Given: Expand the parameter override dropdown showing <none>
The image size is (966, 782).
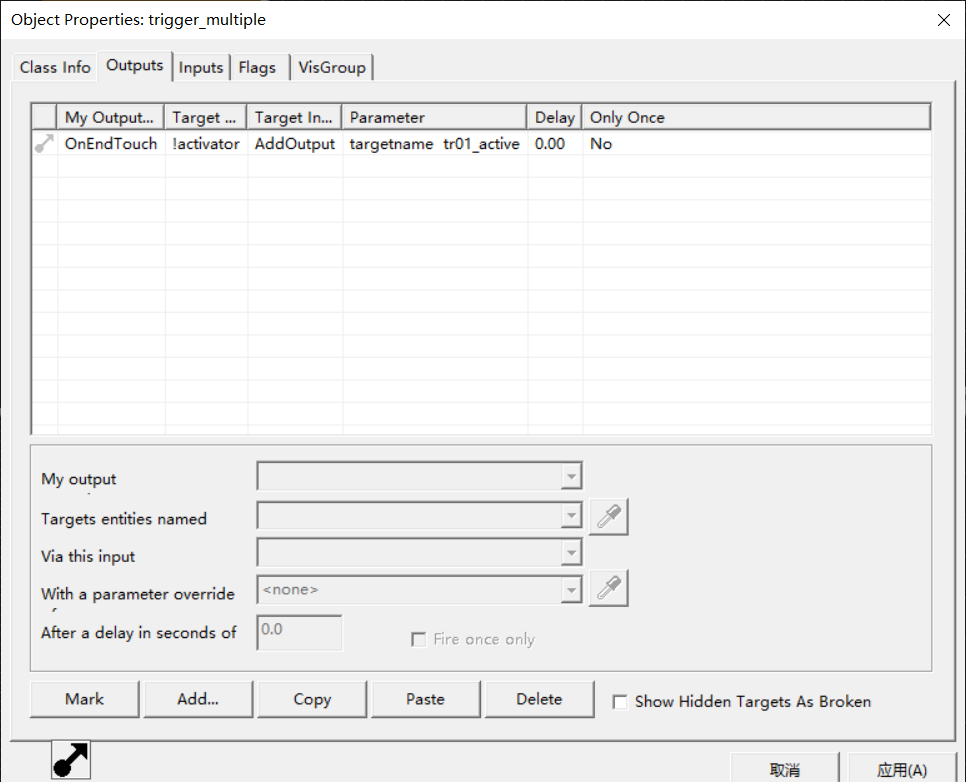Looking at the screenshot, I should [571, 590].
